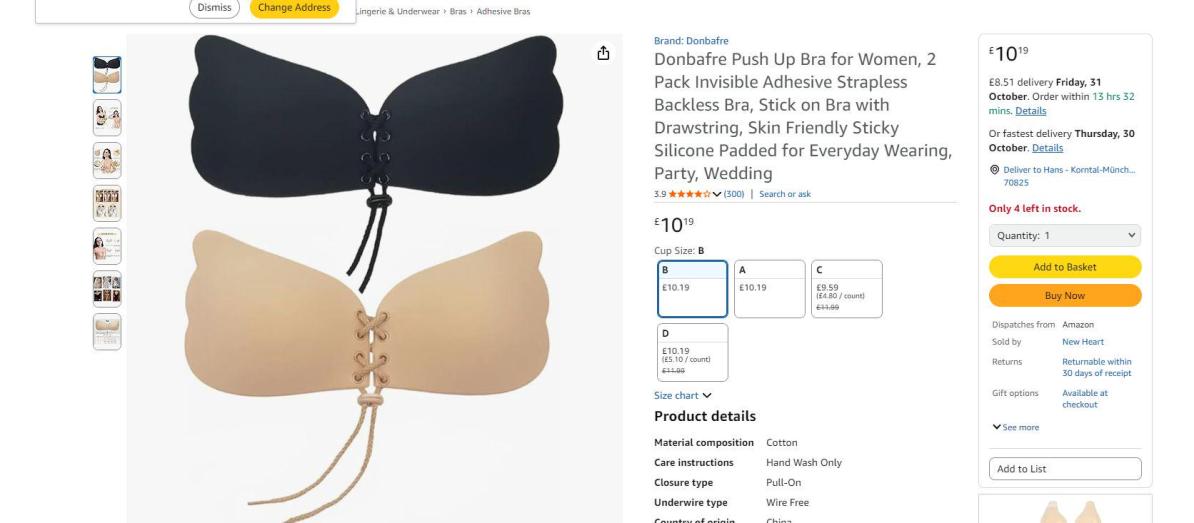Click the Change Address button

pyautogui.click(x=294, y=8)
